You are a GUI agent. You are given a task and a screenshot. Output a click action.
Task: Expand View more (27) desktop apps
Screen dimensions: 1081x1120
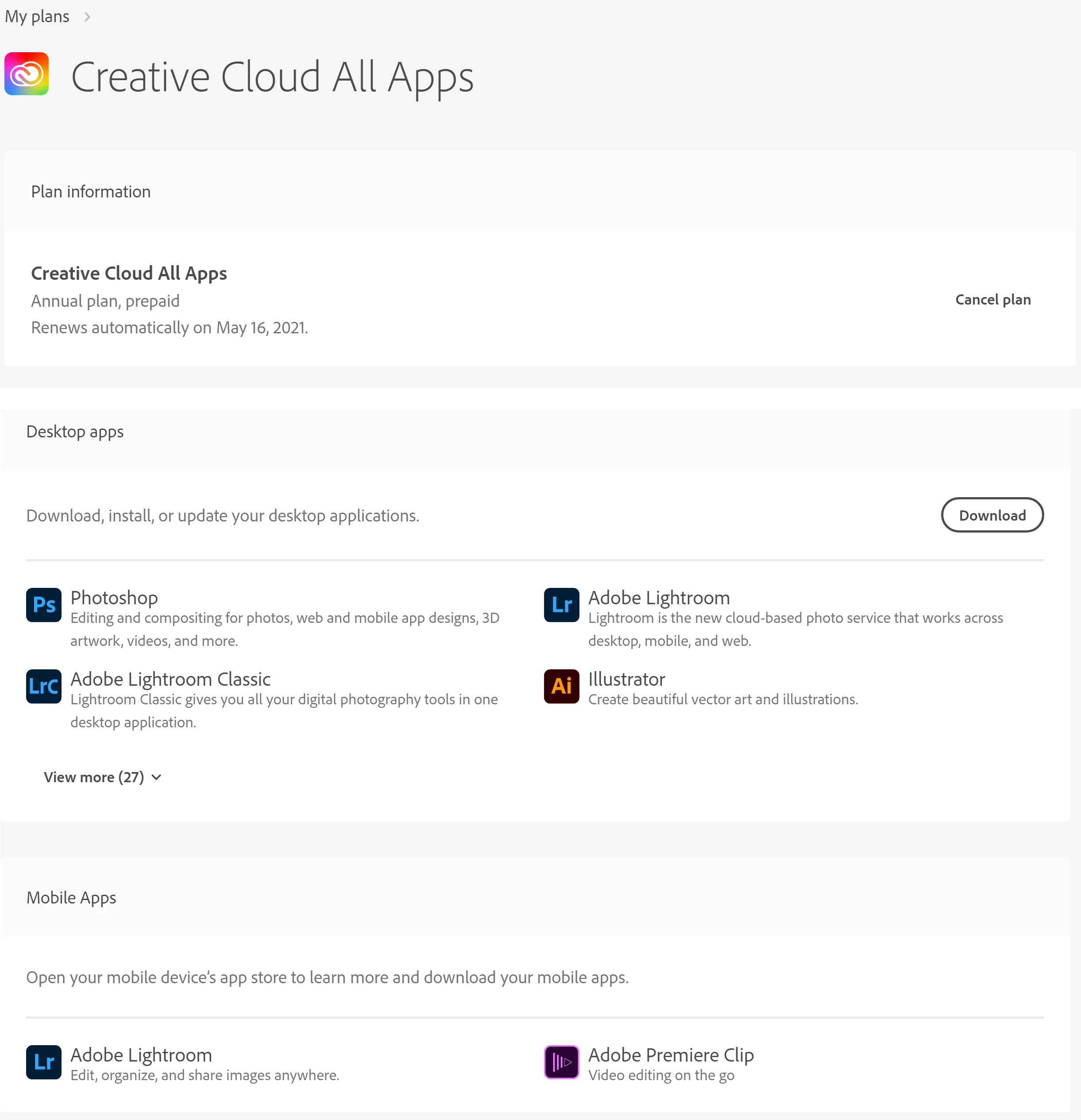point(94,777)
